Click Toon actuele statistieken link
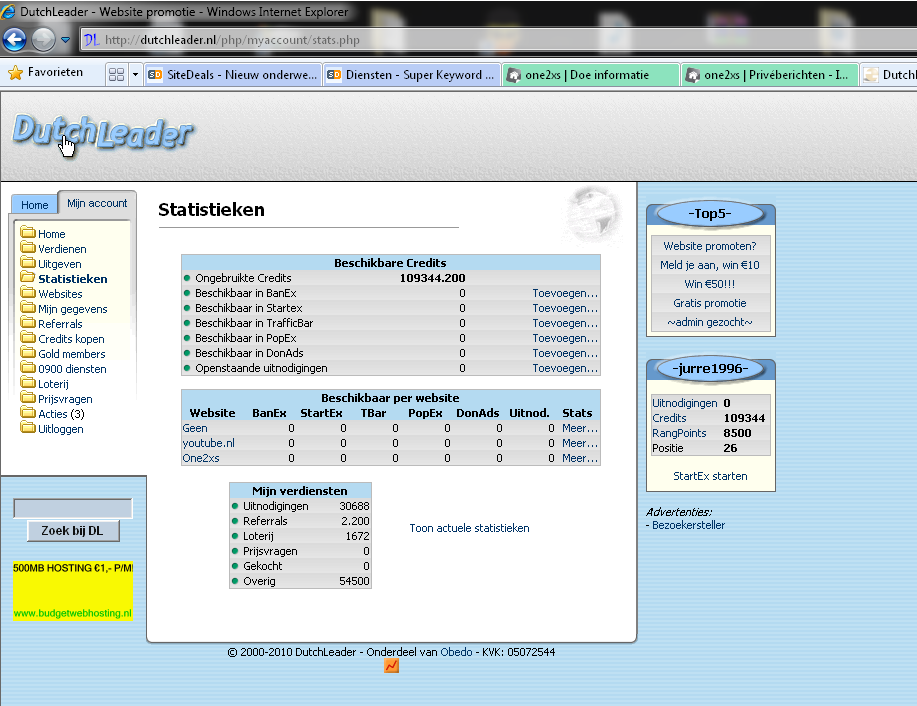 click(469, 528)
